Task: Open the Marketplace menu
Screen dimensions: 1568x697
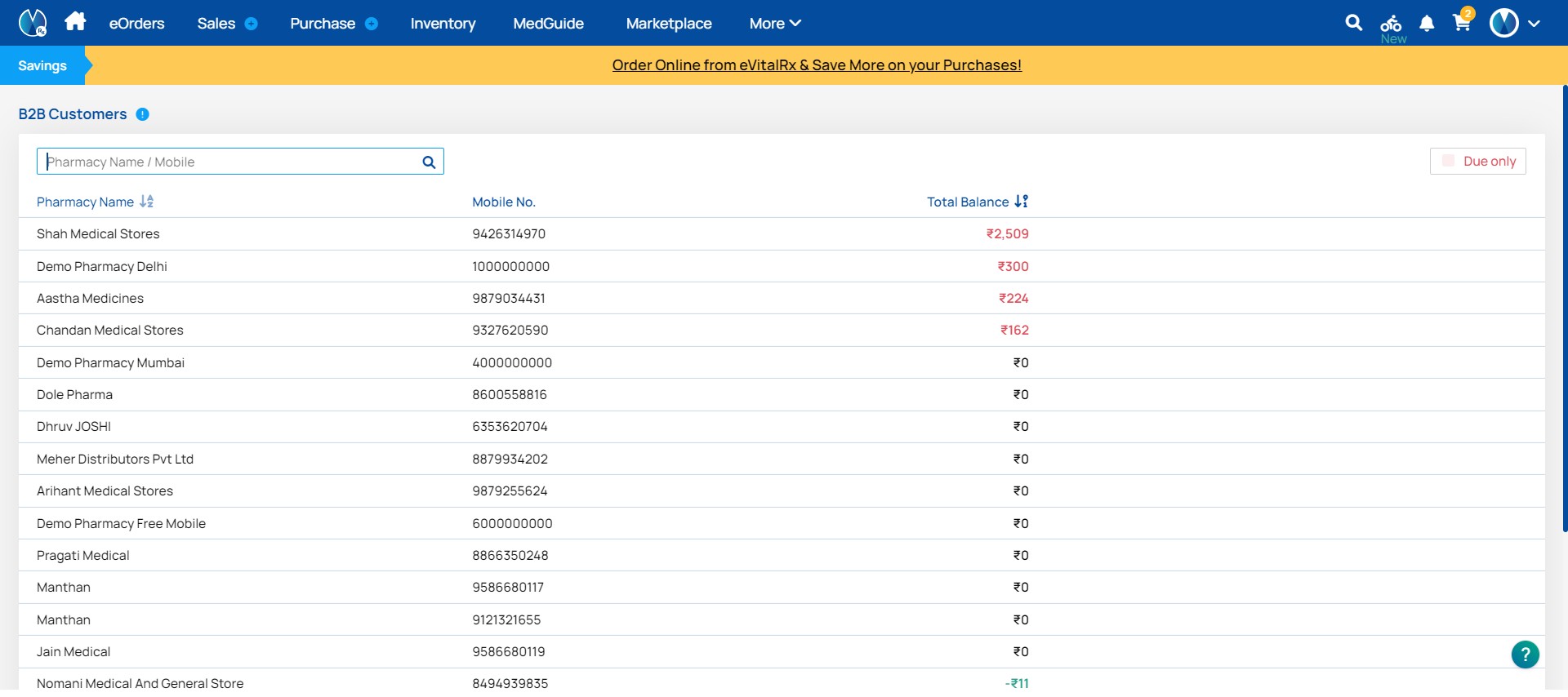Action: (x=669, y=24)
